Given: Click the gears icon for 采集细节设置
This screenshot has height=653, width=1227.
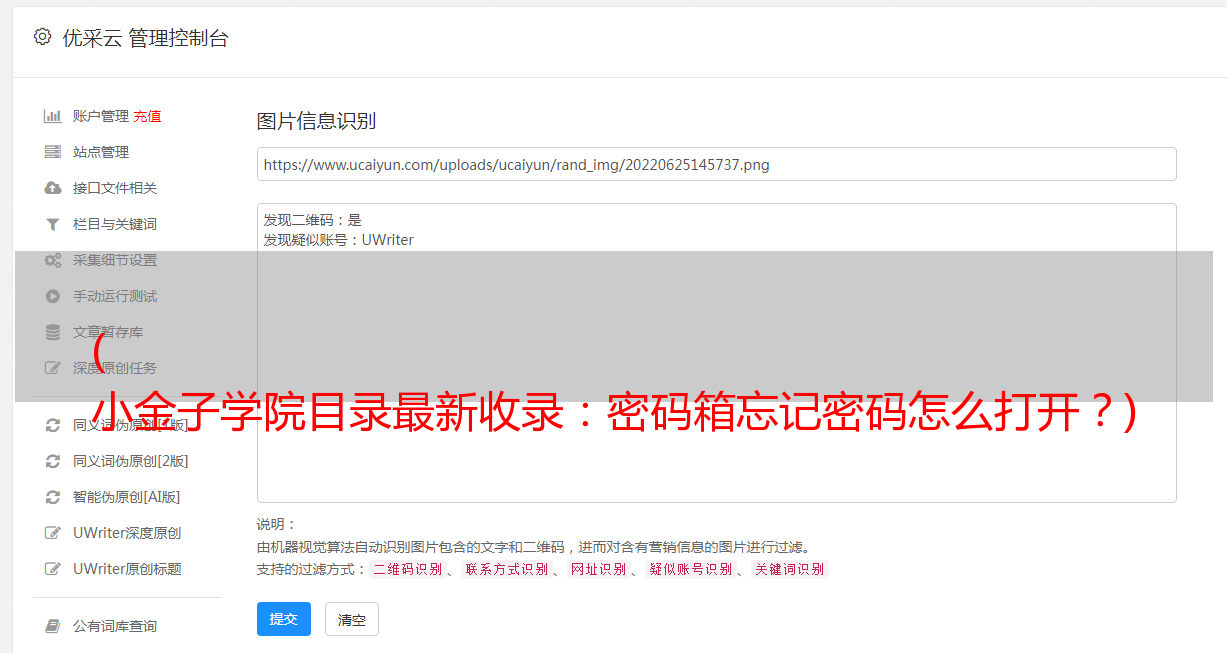Looking at the screenshot, I should pyautogui.click(x=53, y=260).
